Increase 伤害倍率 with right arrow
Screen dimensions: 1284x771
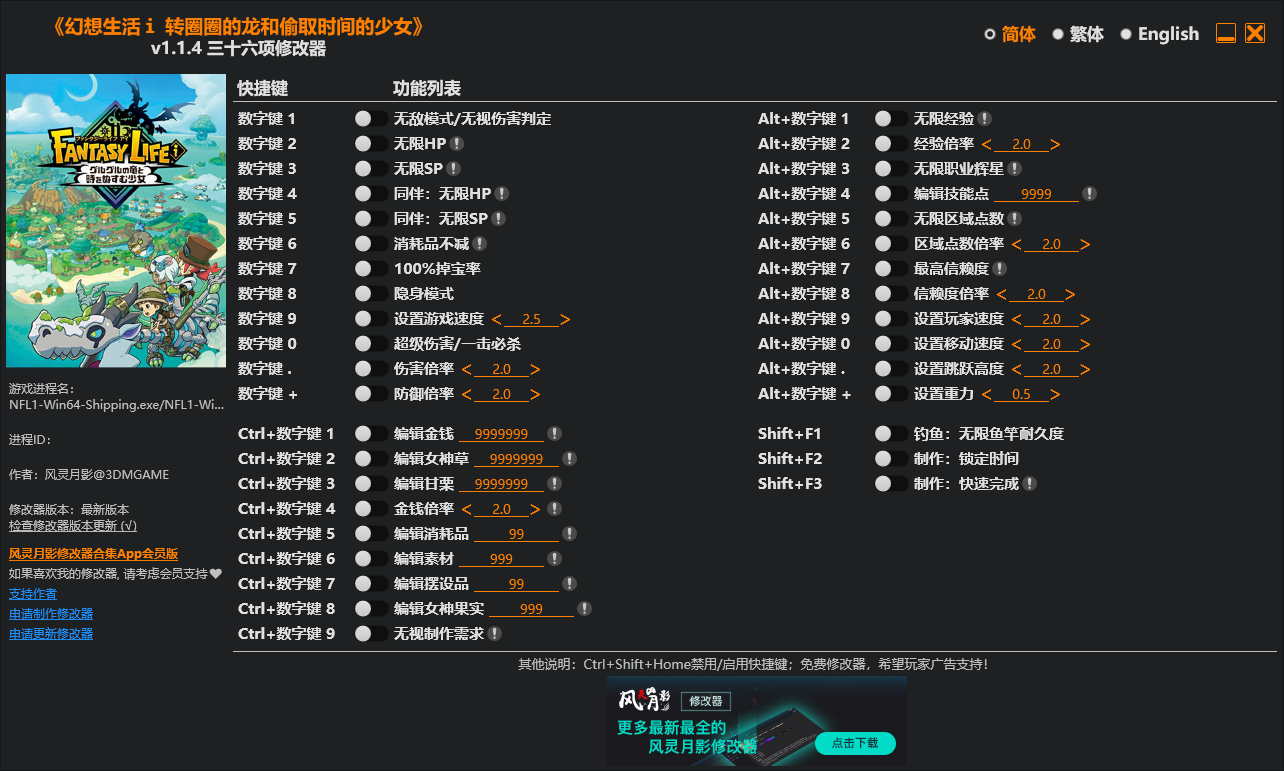pyautogui.click(x=535, y=370)
